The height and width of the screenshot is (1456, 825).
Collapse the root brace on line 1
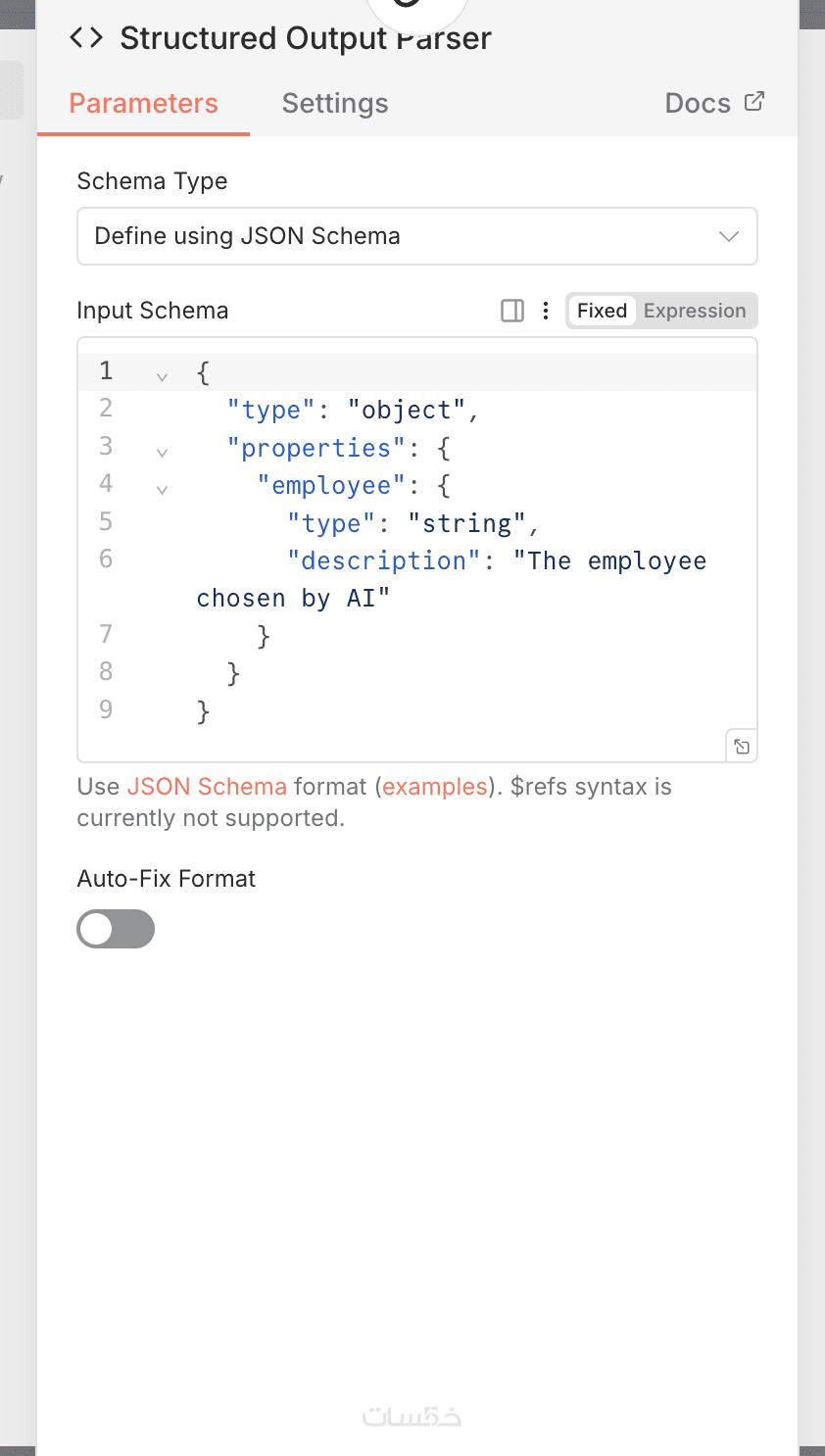162,376
